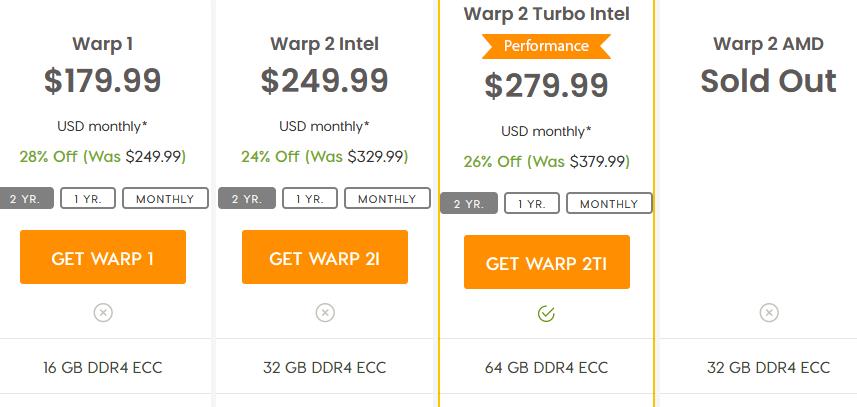Viewport: 857px width, 407px height.
Task: Click the X circle icon under Warp 1
Action: pyautogui.click(x=103, y=313)
